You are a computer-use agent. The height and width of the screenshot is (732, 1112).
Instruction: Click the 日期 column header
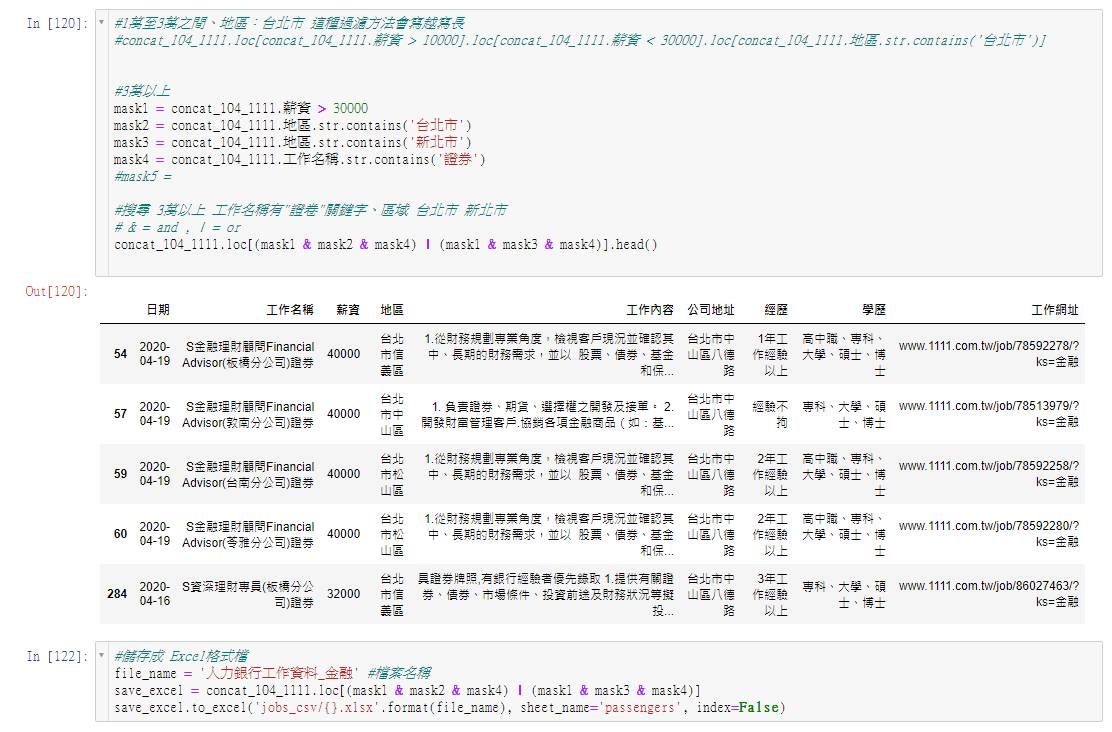click(157, 310)
